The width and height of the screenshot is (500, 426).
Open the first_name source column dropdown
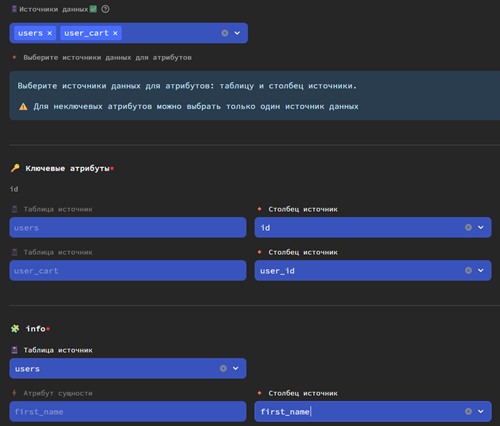[x=481, y=411]
